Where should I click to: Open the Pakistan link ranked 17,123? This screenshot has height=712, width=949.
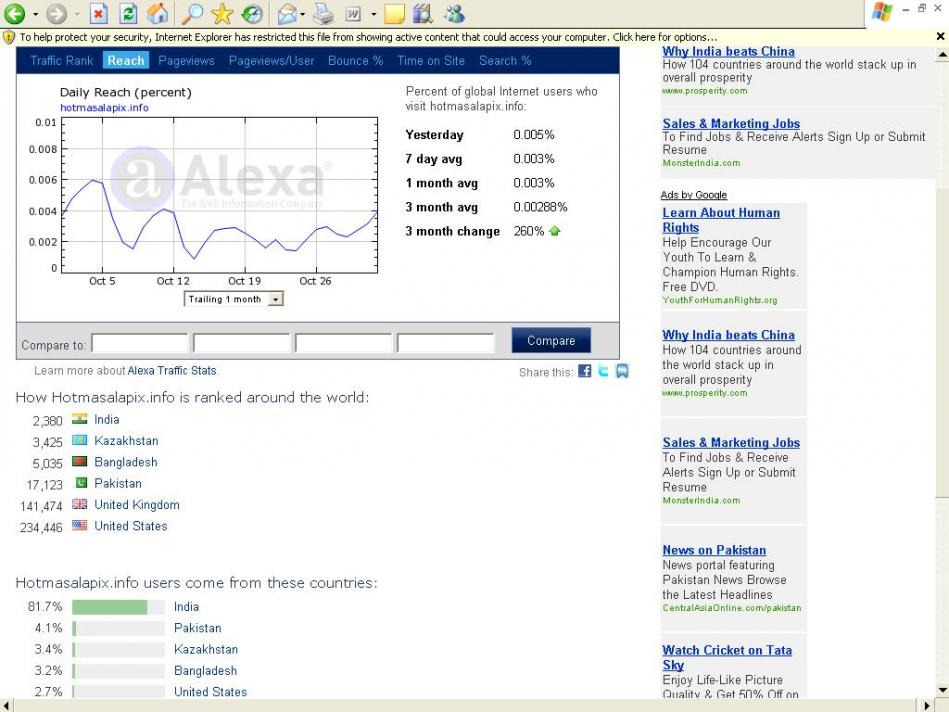click(x=117, y=483)
